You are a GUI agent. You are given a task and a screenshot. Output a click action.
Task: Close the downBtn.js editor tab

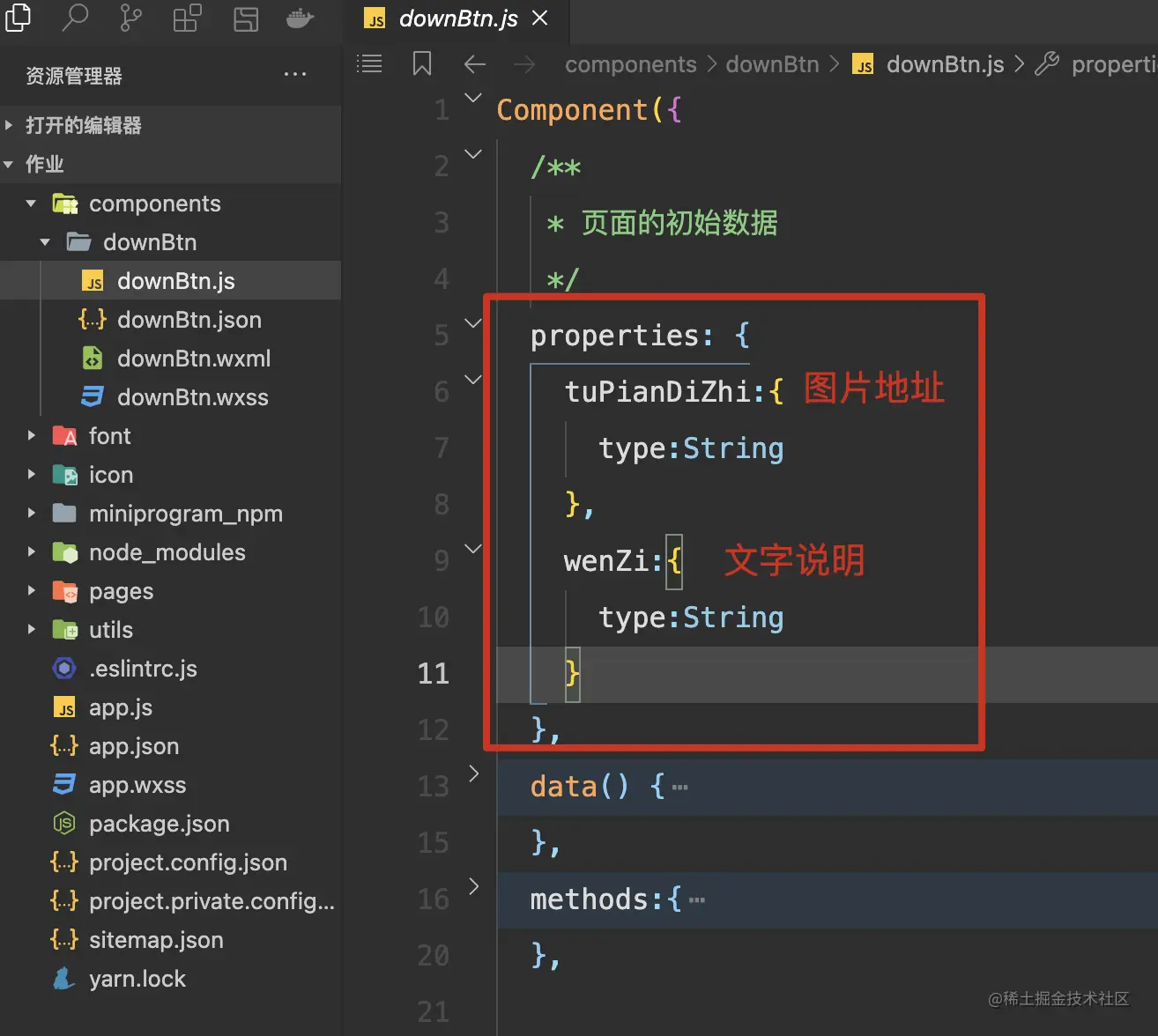click(540, 18)
